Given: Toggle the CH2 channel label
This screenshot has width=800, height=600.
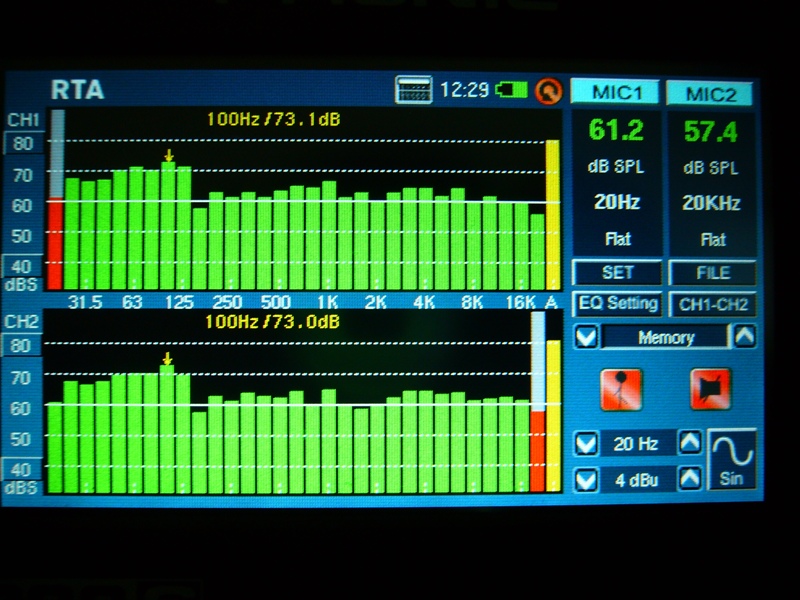Looking at the screenshot, I should 23,322.
